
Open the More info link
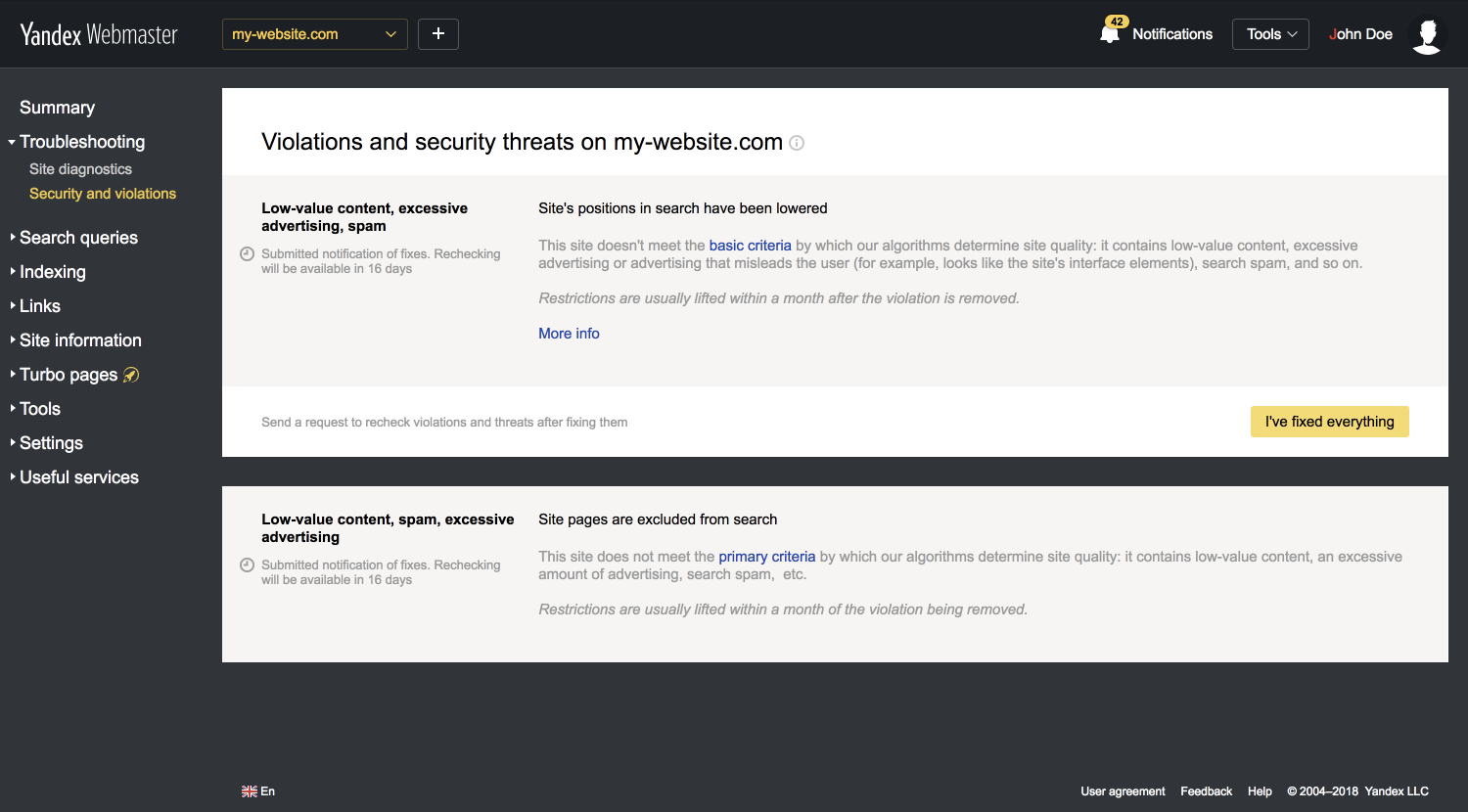click(569, 334)
